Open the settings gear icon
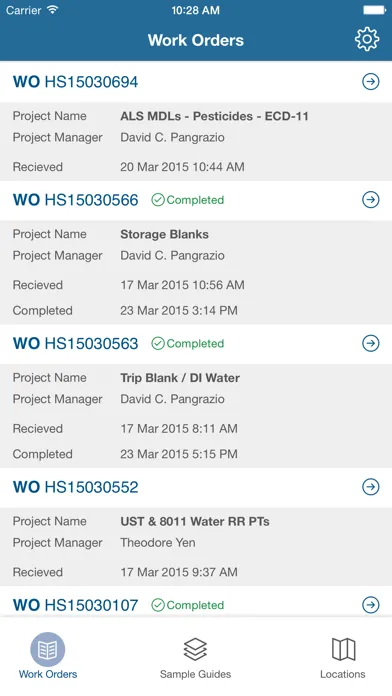The width and height of the screenshot is (392, 696). (x=367, y=40)
